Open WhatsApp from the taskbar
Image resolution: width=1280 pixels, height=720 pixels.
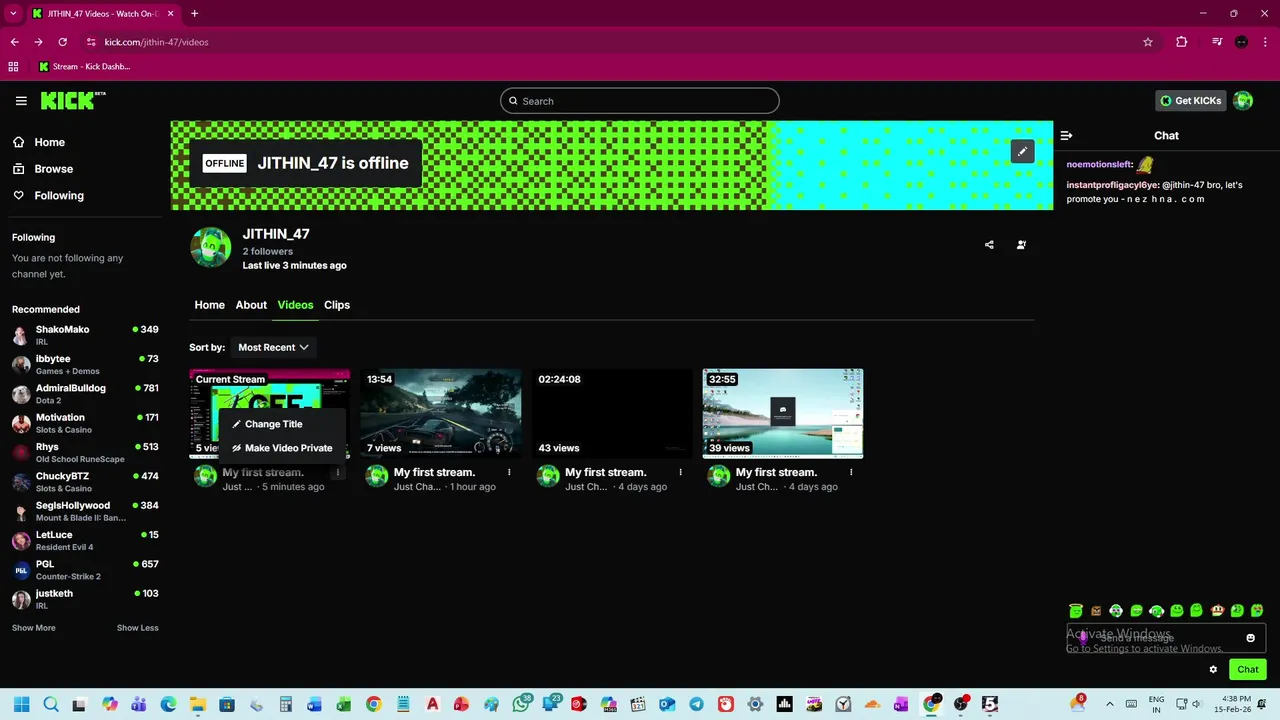click(521, 704)
